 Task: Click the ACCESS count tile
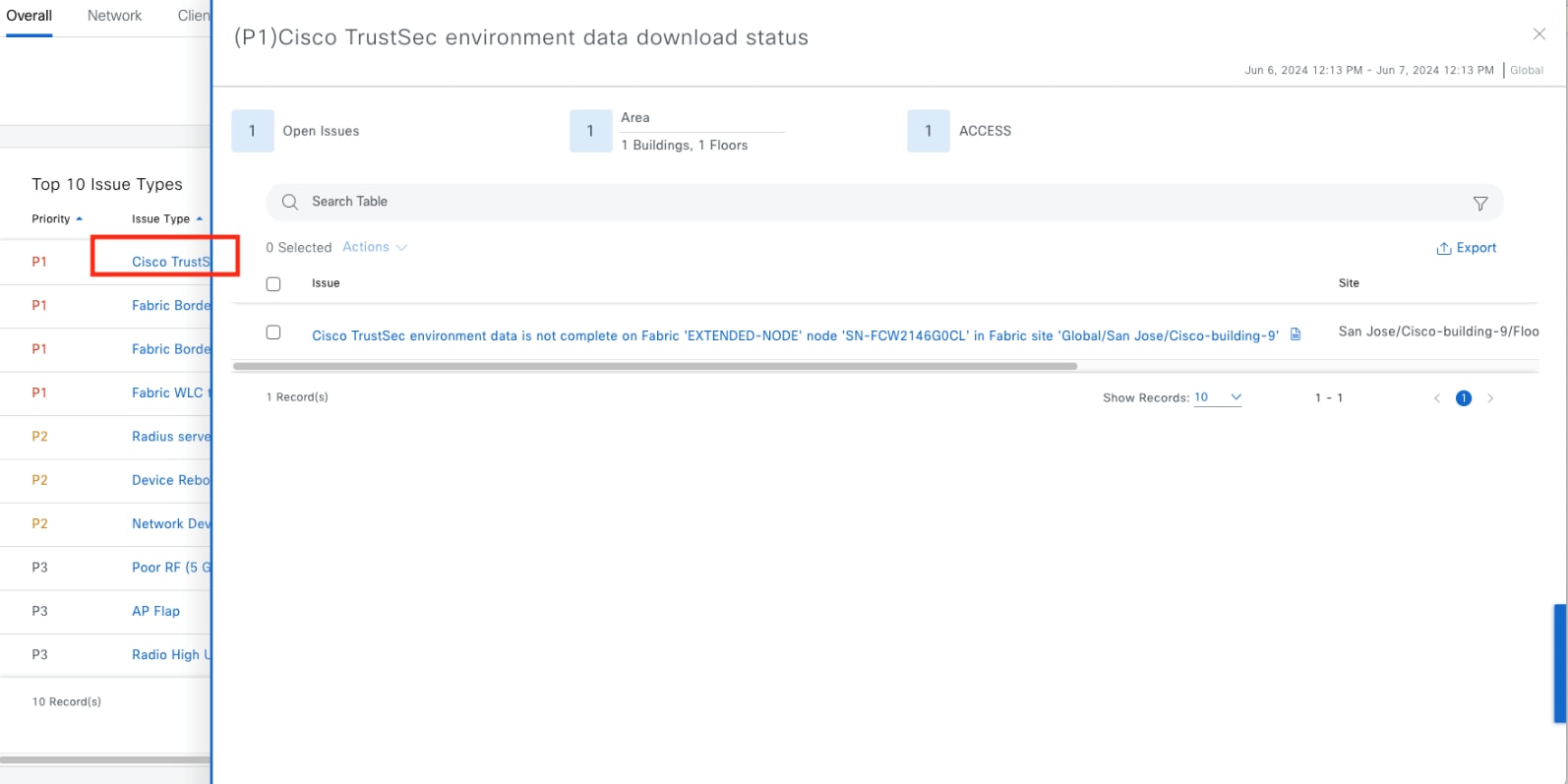coord(928,131)
